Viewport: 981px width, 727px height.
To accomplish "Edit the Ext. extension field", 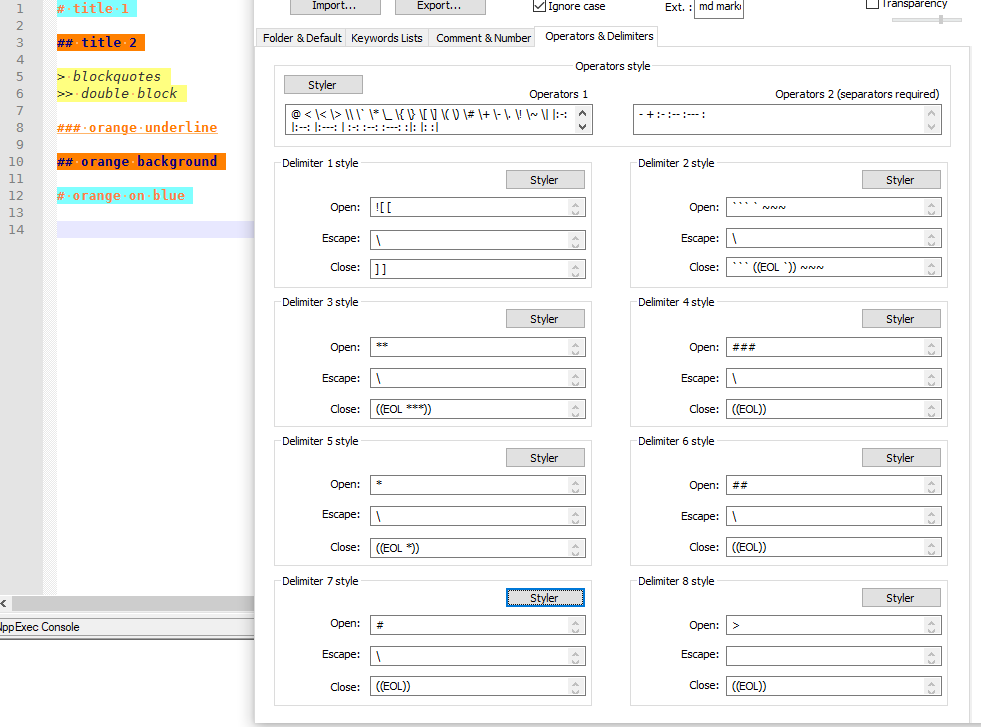I will pyautogui.click(x=719, y=8).
